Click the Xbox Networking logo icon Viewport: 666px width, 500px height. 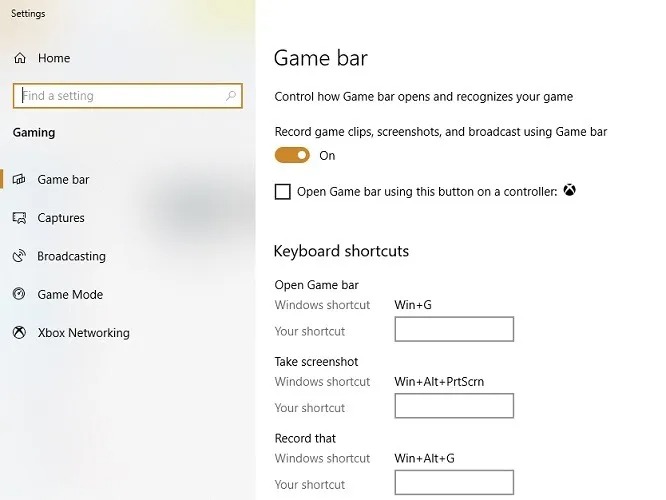click(19, 332)
